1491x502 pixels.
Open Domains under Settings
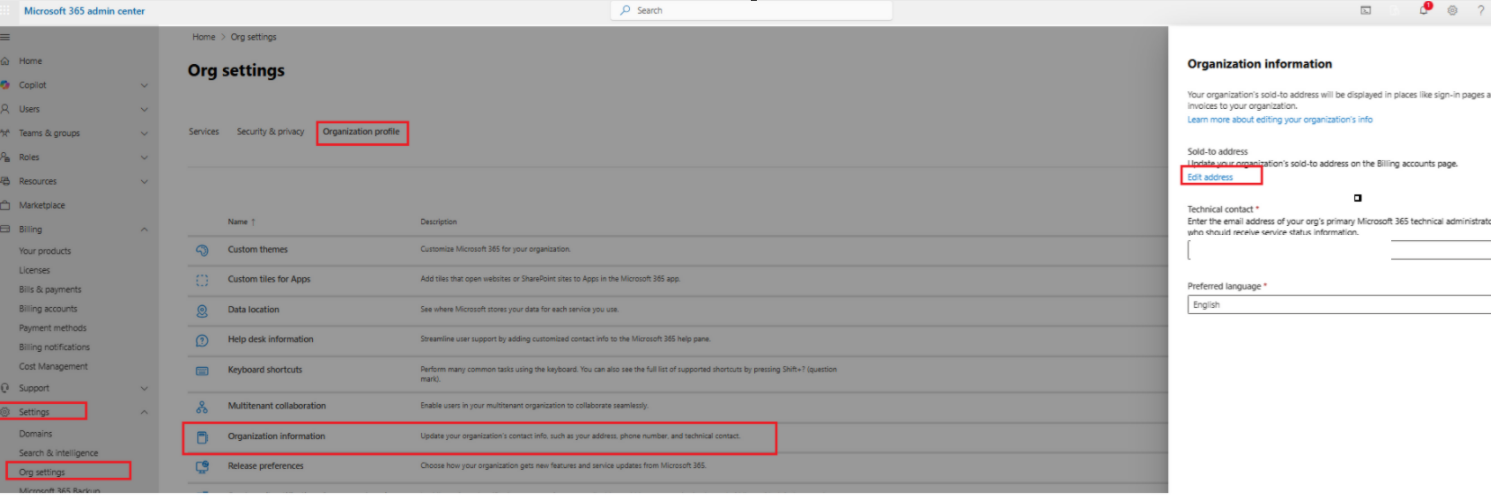[35, 434]
